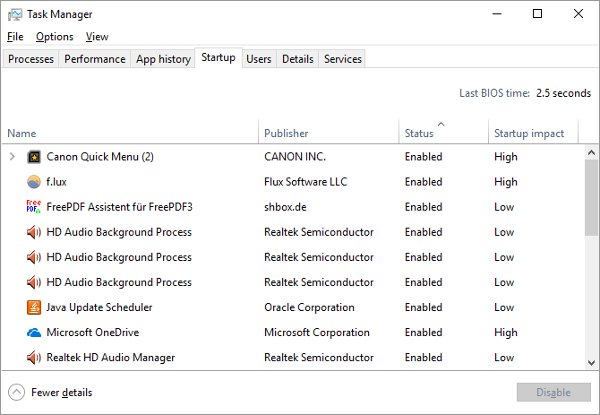600x415 pixels.
Task: Select the Java Update Scheduler row
Action: click(x=293, y=307)
